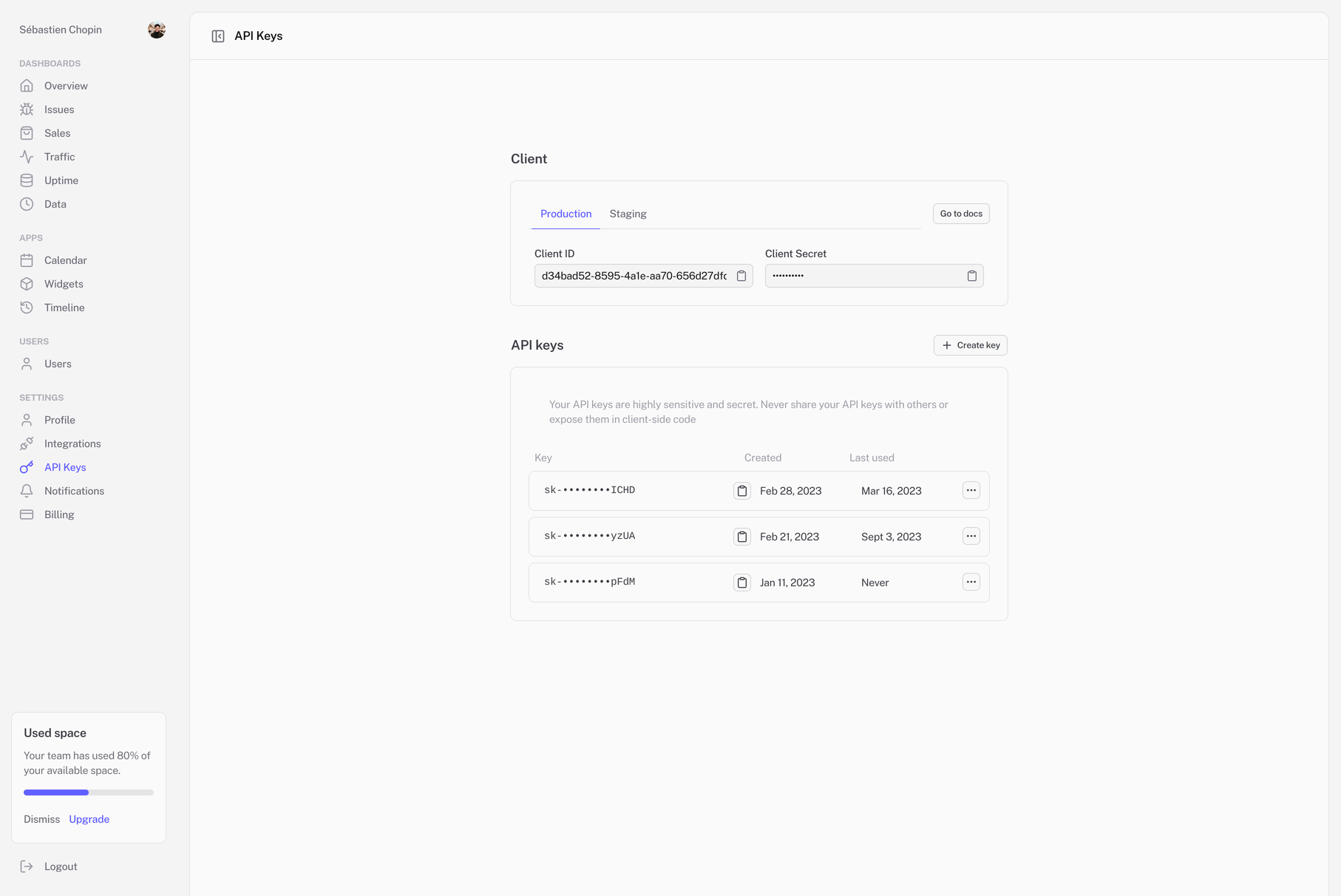Copy the API key ending in ICHD

[x=741, y=491]
